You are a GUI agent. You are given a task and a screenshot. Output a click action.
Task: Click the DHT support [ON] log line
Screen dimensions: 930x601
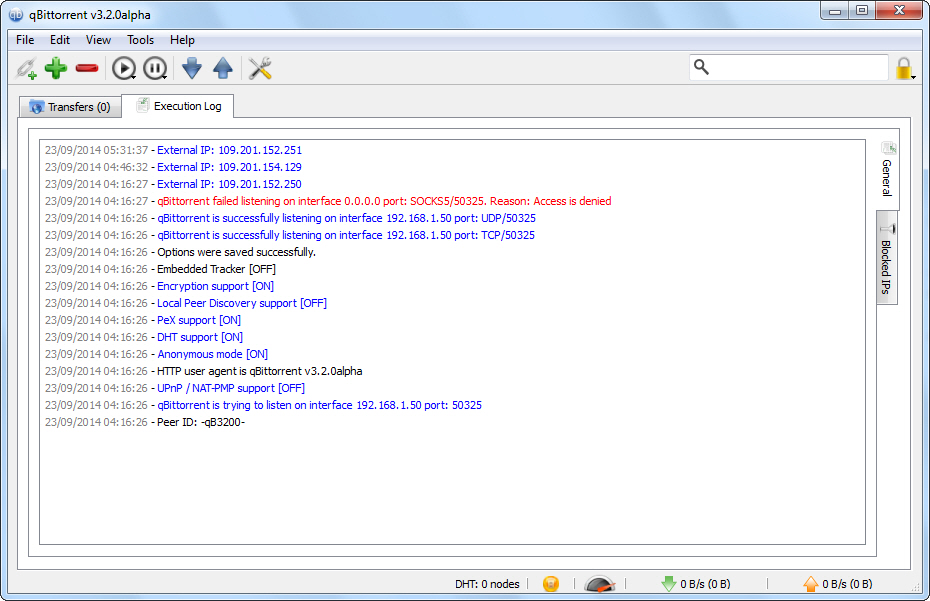[x=144, y=337]
